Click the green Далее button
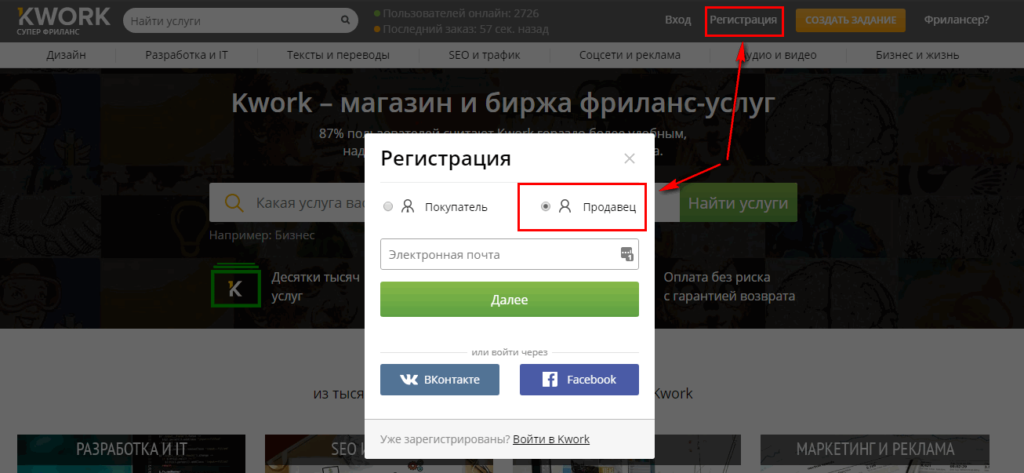This screenshot has width=1024, height=473. click(x=509, y=300)
